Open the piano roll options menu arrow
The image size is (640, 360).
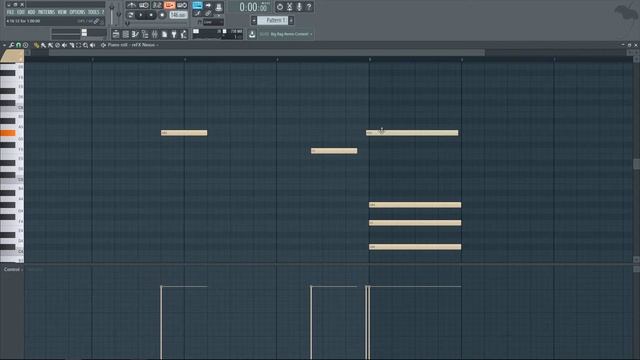pyautogui.click(x=4, y=45)
